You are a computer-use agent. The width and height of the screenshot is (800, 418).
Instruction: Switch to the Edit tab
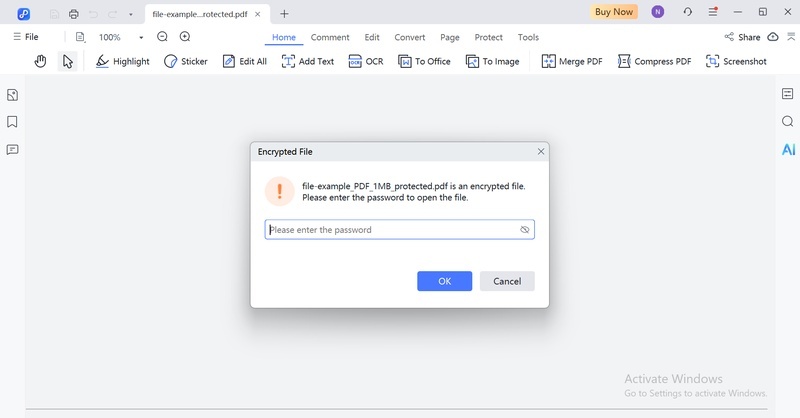[x=372, y=37]
